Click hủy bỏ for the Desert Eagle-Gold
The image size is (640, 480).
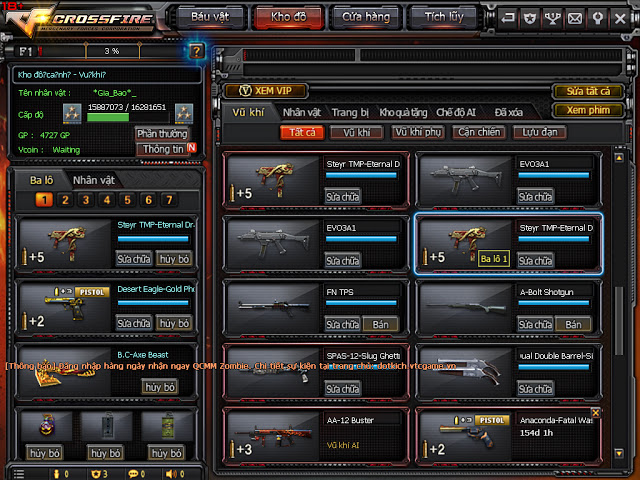pyautogui.click(x=174, y=323)
